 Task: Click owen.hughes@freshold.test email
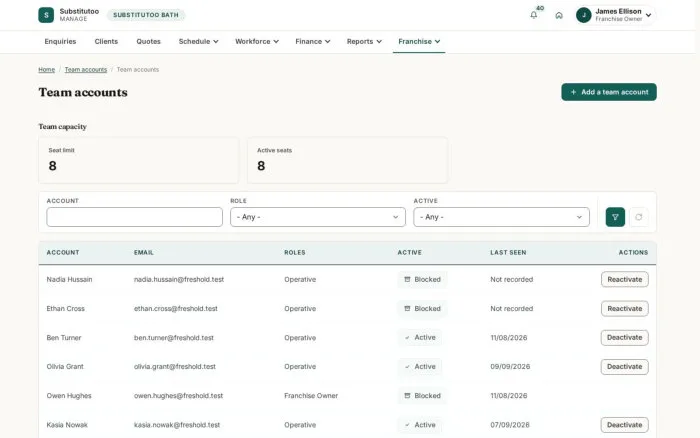tap(178, 396)
